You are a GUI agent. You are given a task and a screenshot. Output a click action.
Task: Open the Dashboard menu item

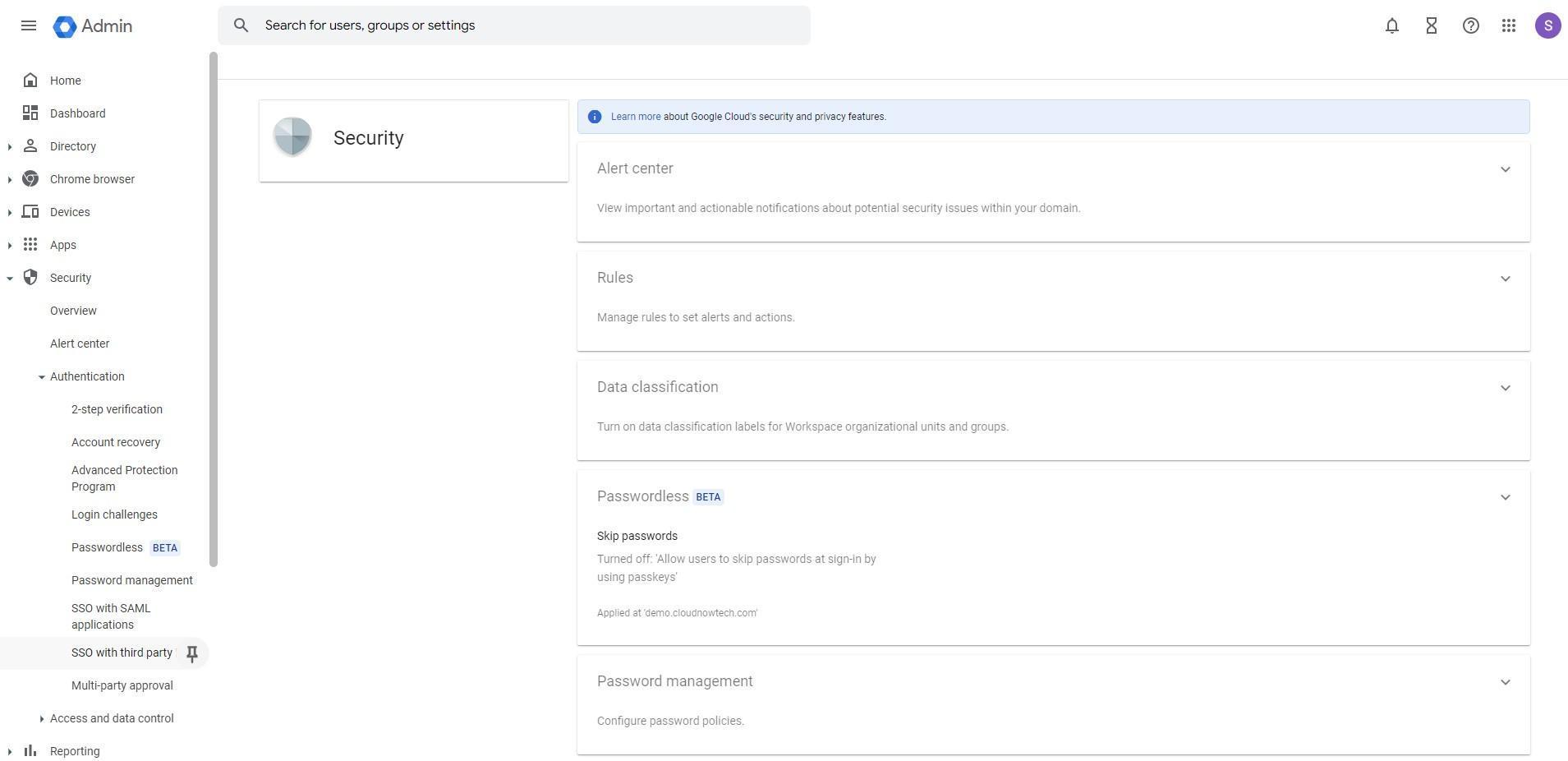tap(78, 113)
